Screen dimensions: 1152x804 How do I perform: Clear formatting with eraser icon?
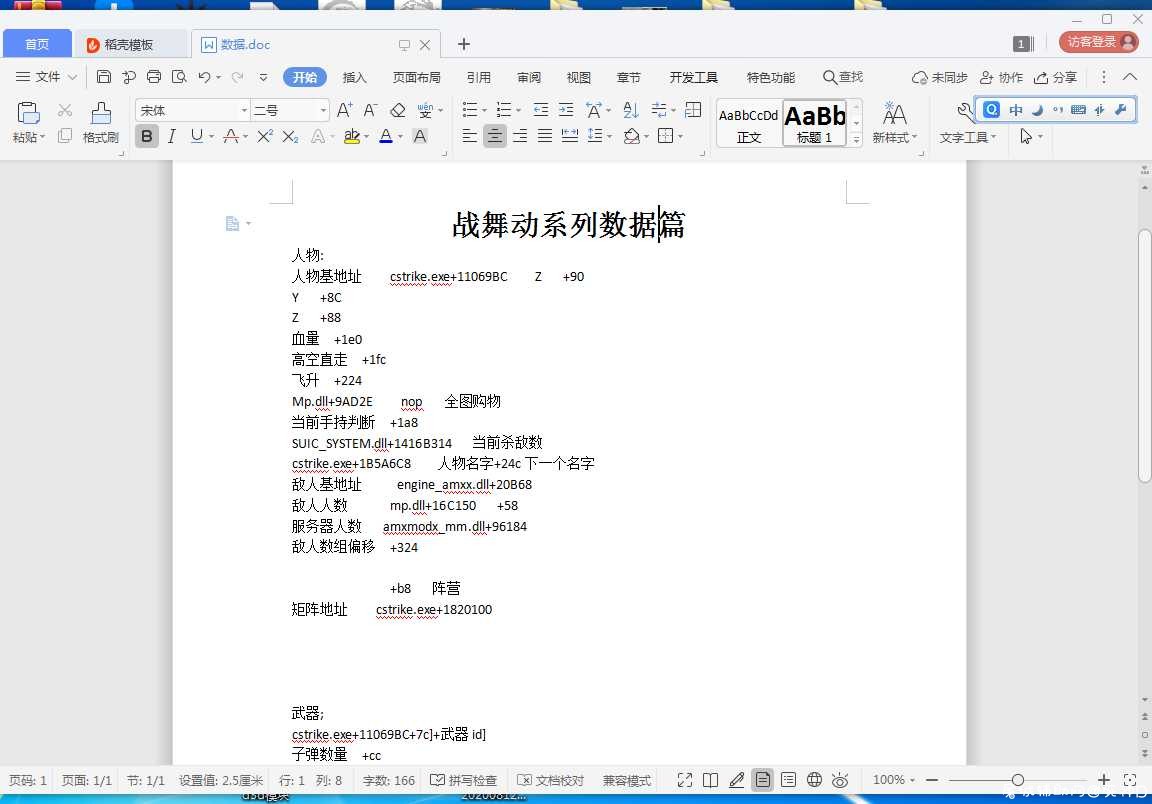click(397, 110)
